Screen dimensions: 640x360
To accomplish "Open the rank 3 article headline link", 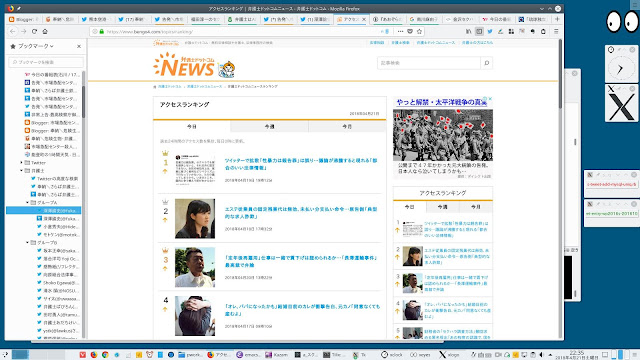I will (301, 261).
